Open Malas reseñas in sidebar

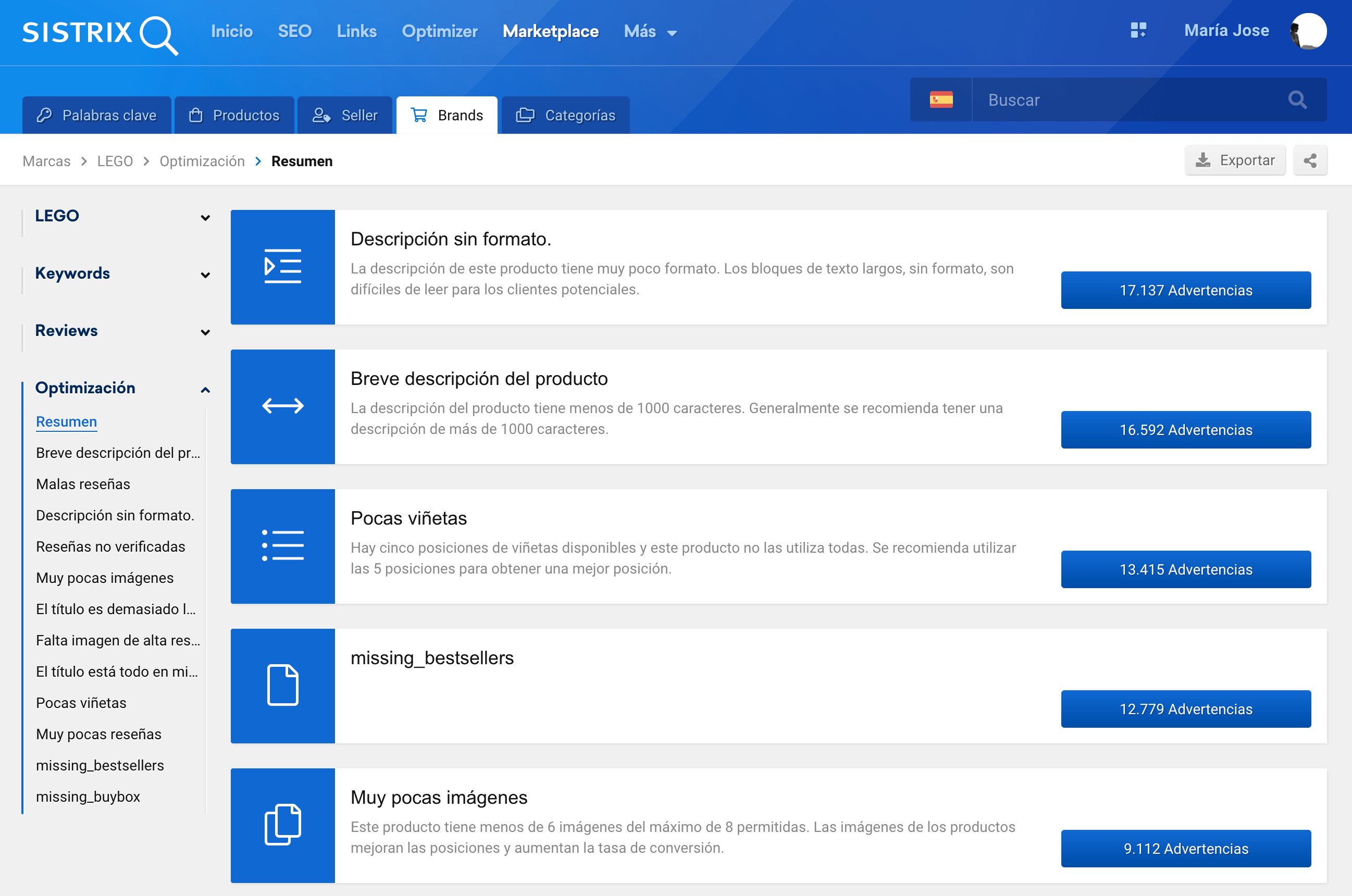pyautogui.click(x=83, y=484)
